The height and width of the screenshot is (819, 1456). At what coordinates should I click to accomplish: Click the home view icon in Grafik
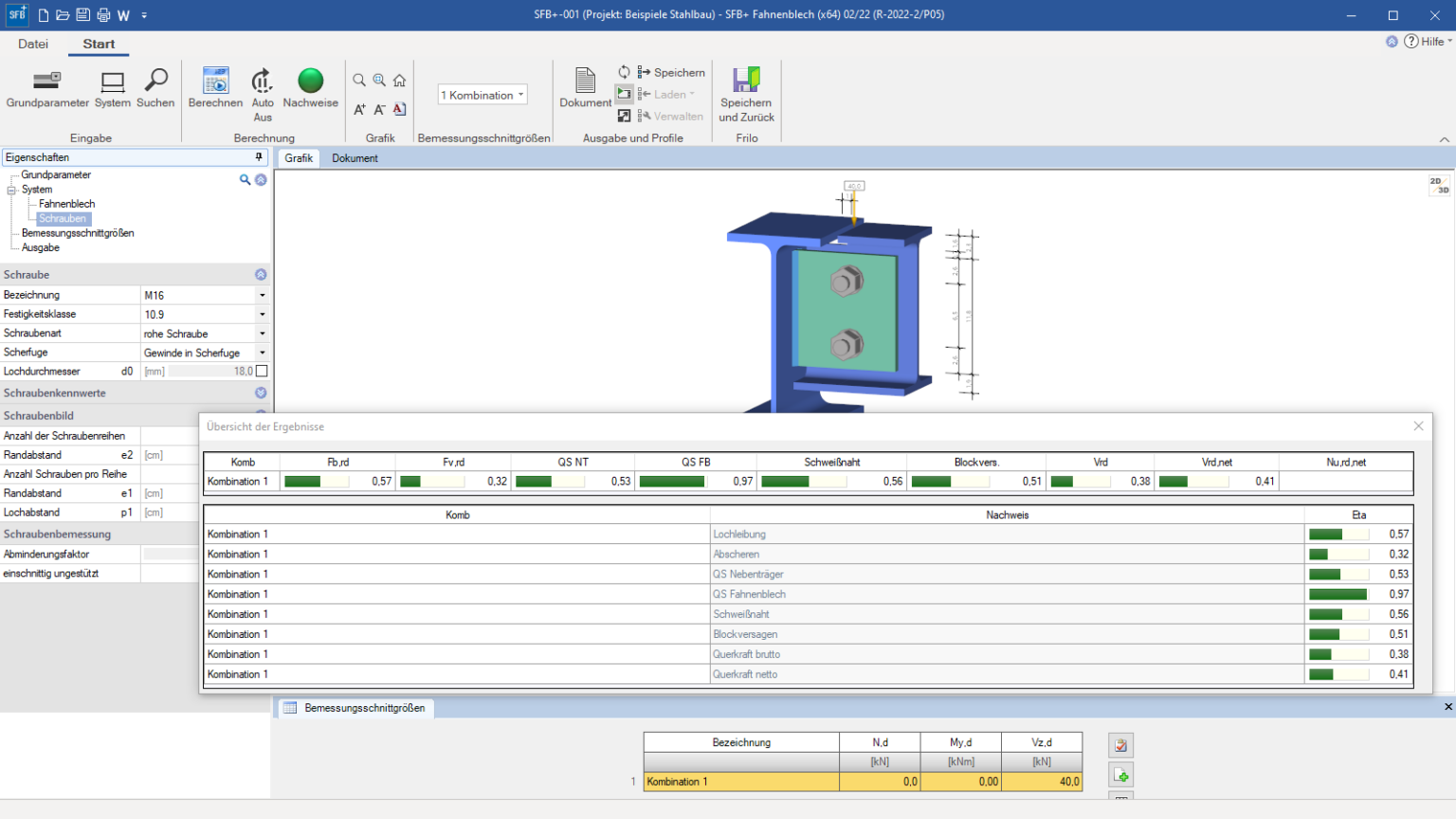(x=400, y=81)
